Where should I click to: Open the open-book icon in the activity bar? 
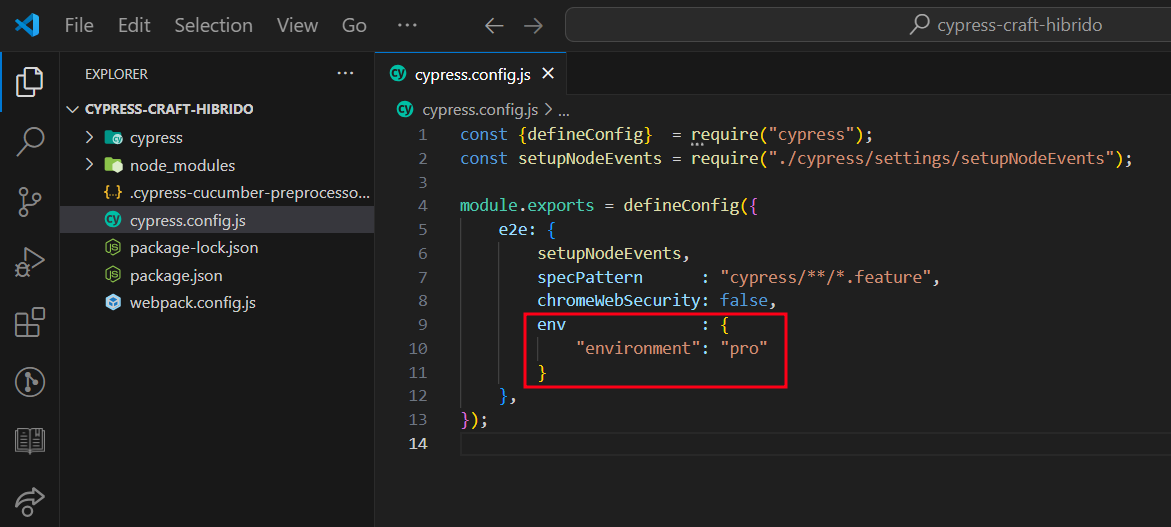click(30, 441)
